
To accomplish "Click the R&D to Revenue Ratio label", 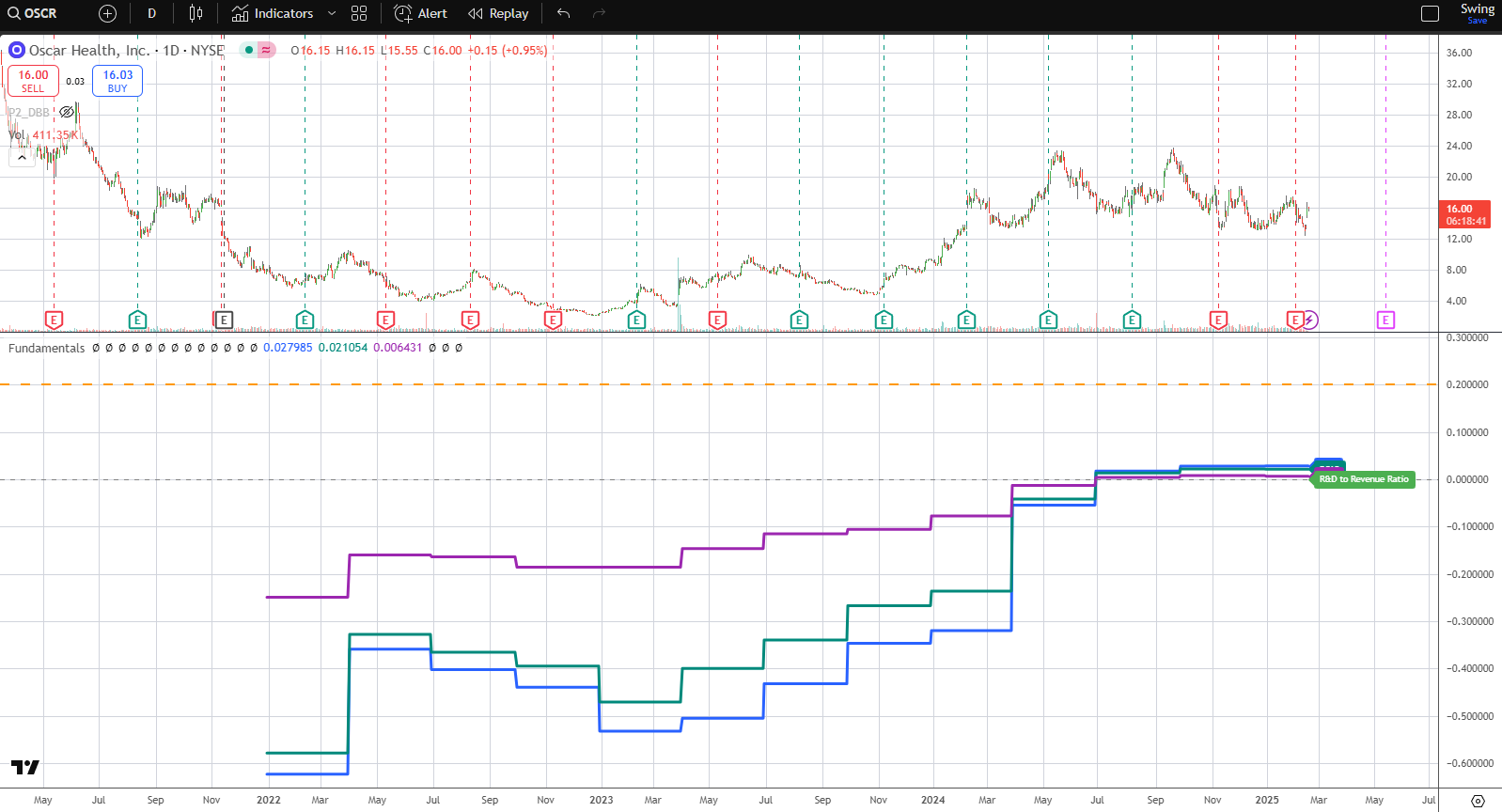I will (x=1363, y=479).
